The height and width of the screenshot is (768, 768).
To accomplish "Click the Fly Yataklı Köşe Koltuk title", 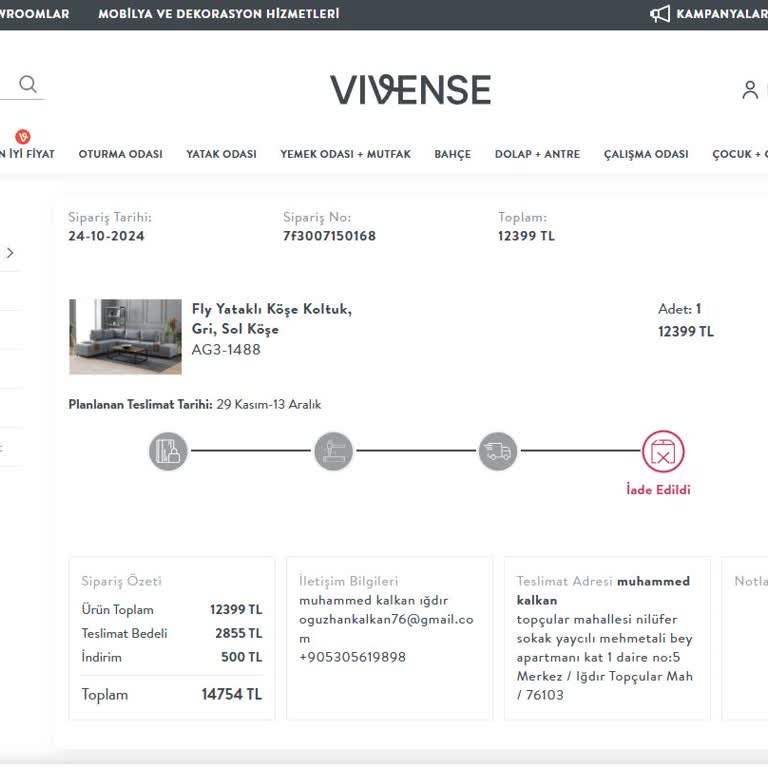I will [x=272, y=319].
